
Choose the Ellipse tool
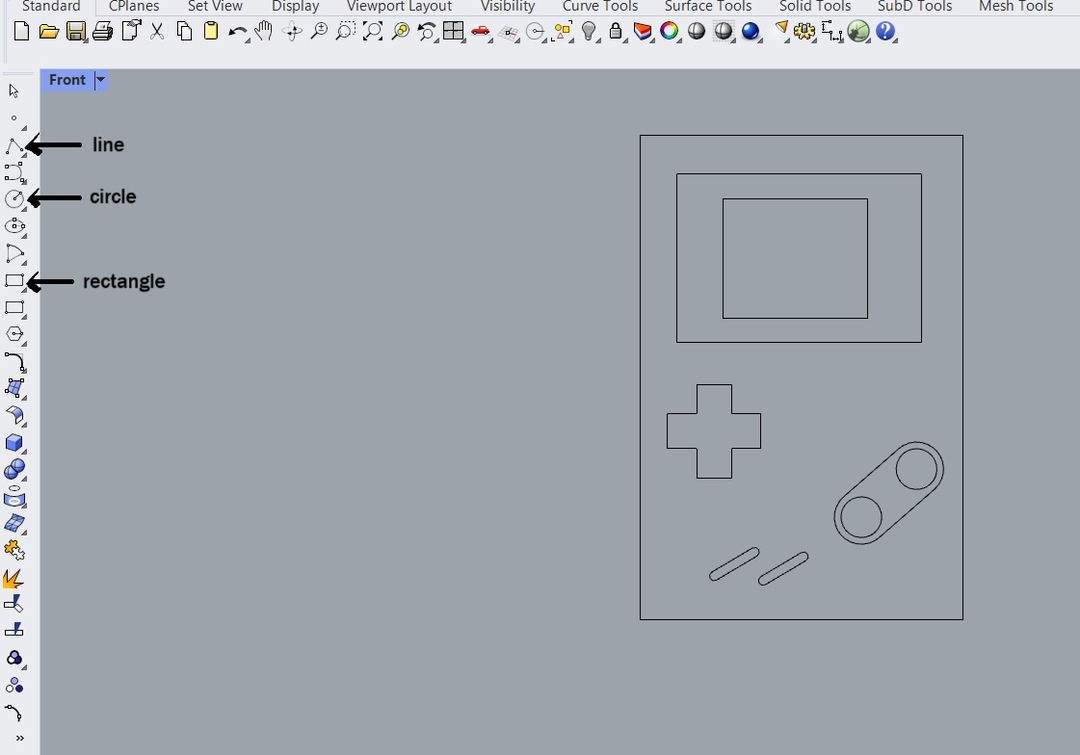point(14,226)
